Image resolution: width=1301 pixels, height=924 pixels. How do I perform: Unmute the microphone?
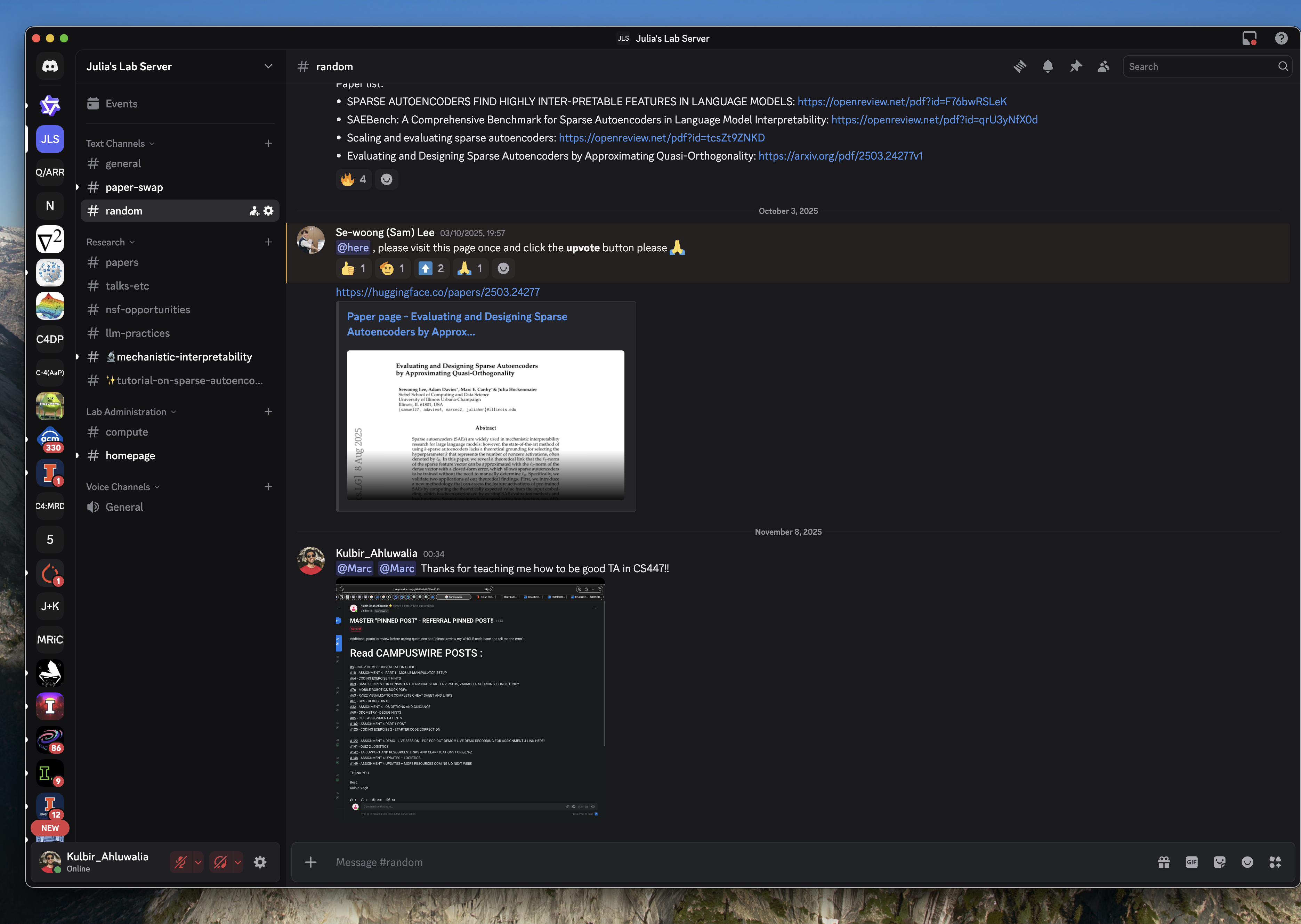(x=181, y=862)
